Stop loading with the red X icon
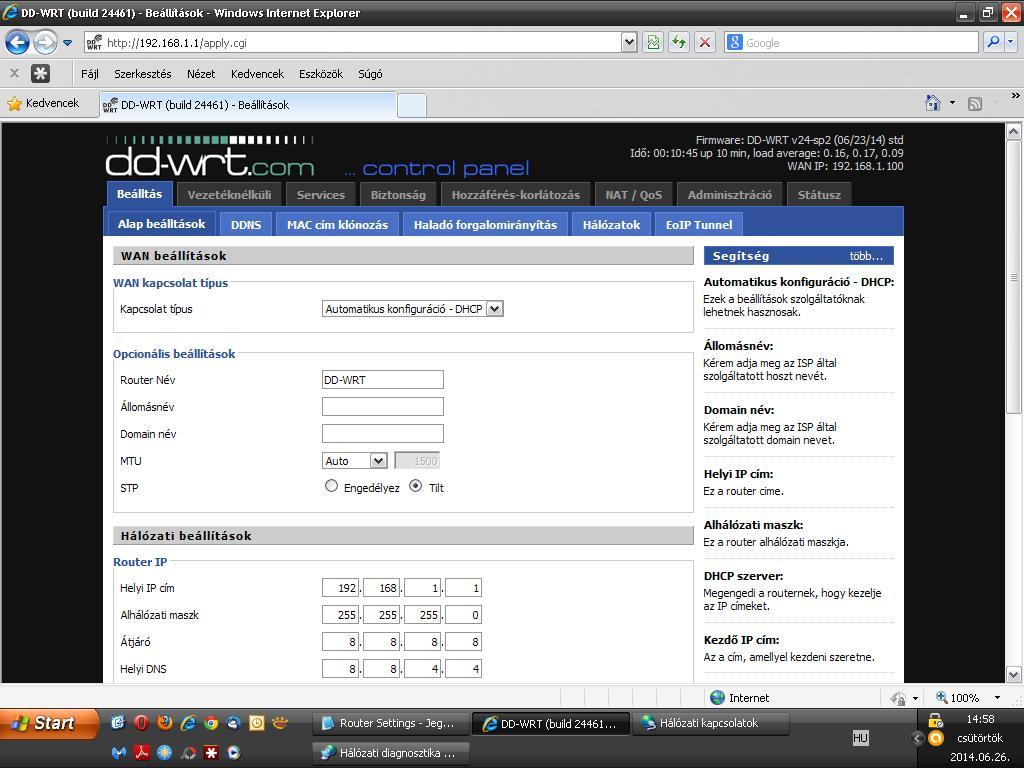 coord(705,42)
